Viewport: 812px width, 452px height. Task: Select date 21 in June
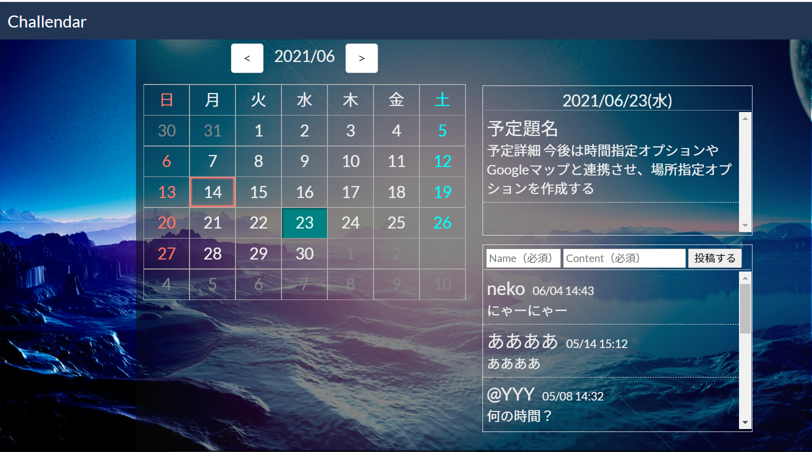point(212,223)
